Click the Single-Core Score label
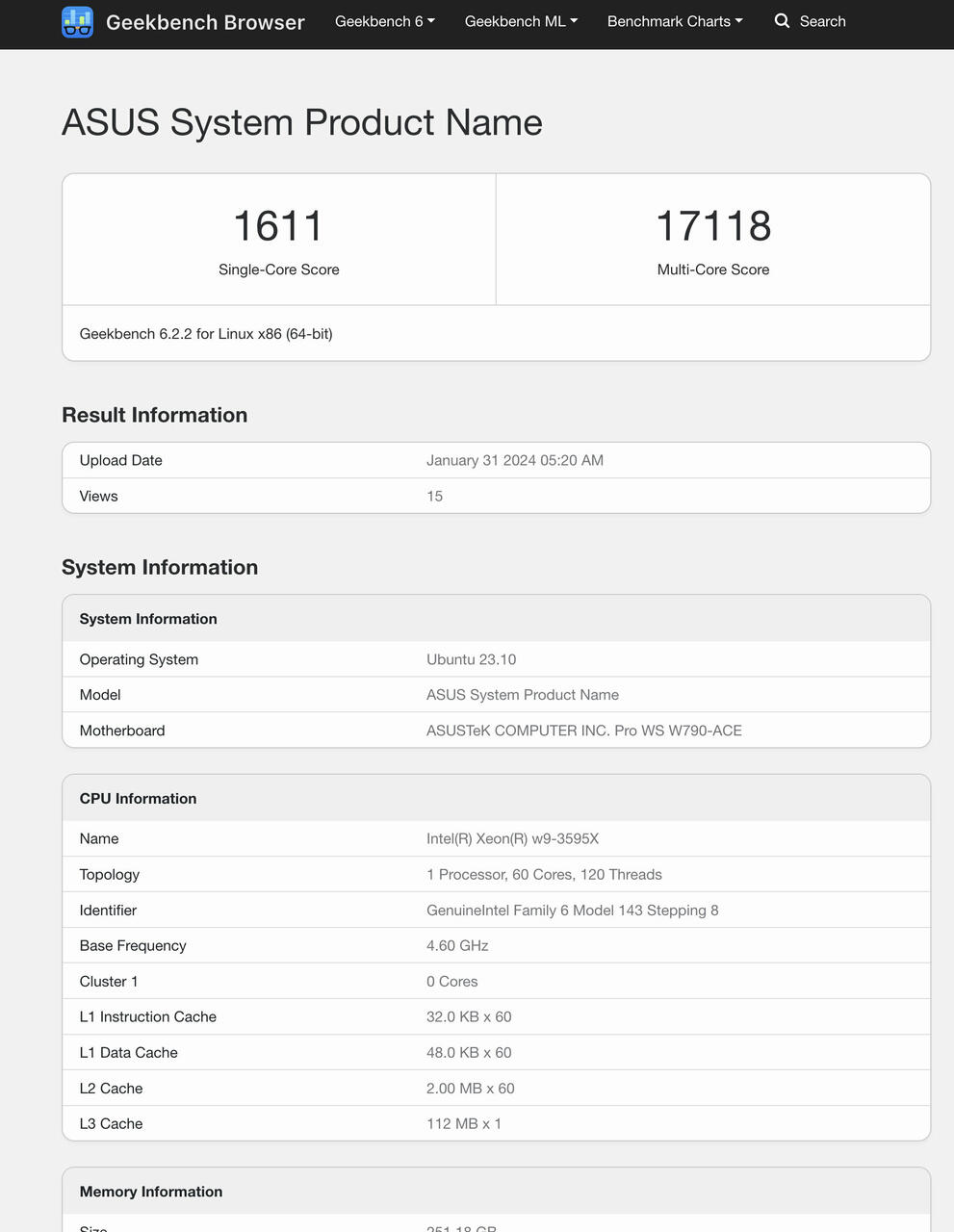954x1232 pixels. 279,269
